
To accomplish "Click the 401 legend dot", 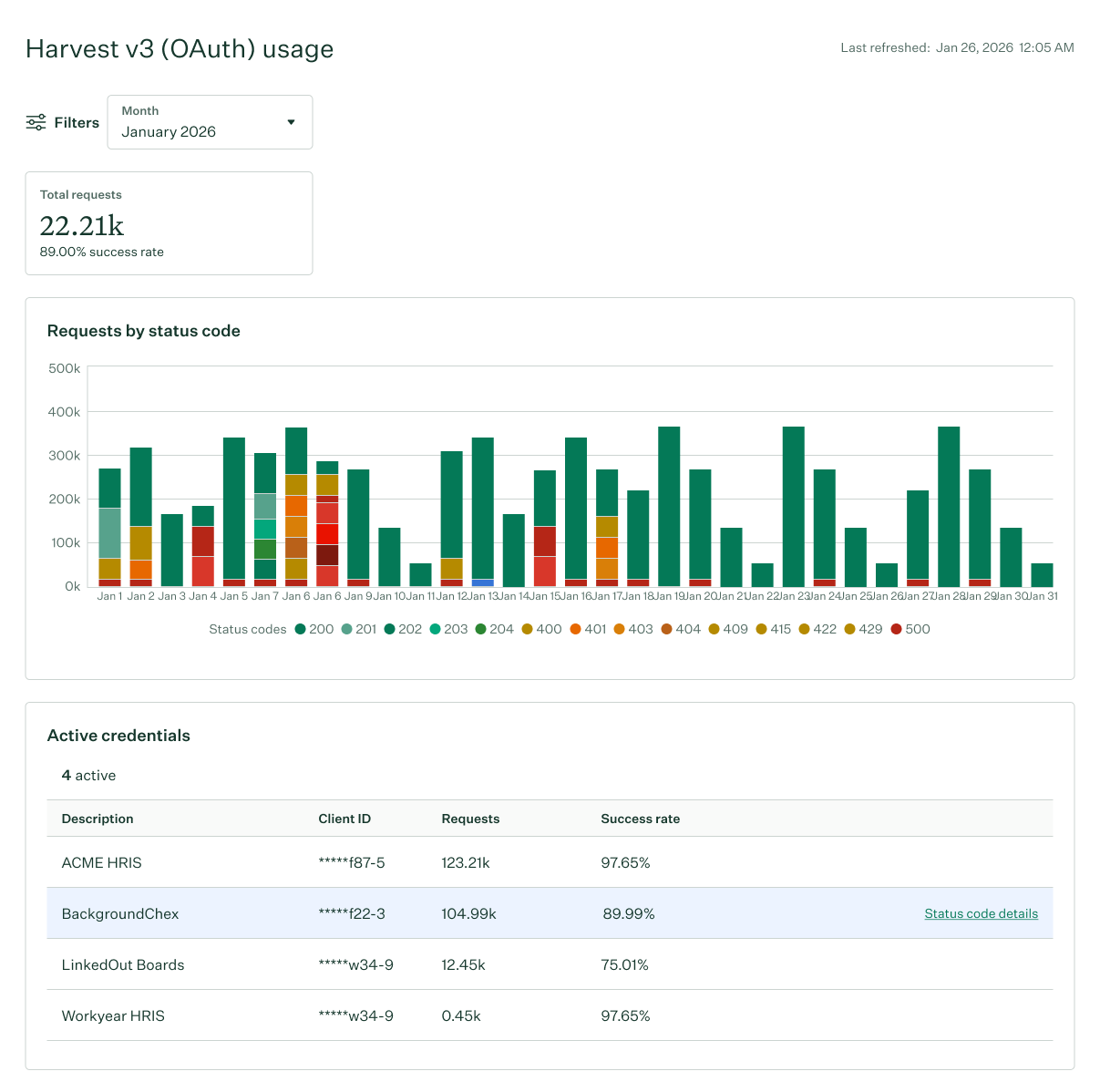I will (x=575, y=629).
